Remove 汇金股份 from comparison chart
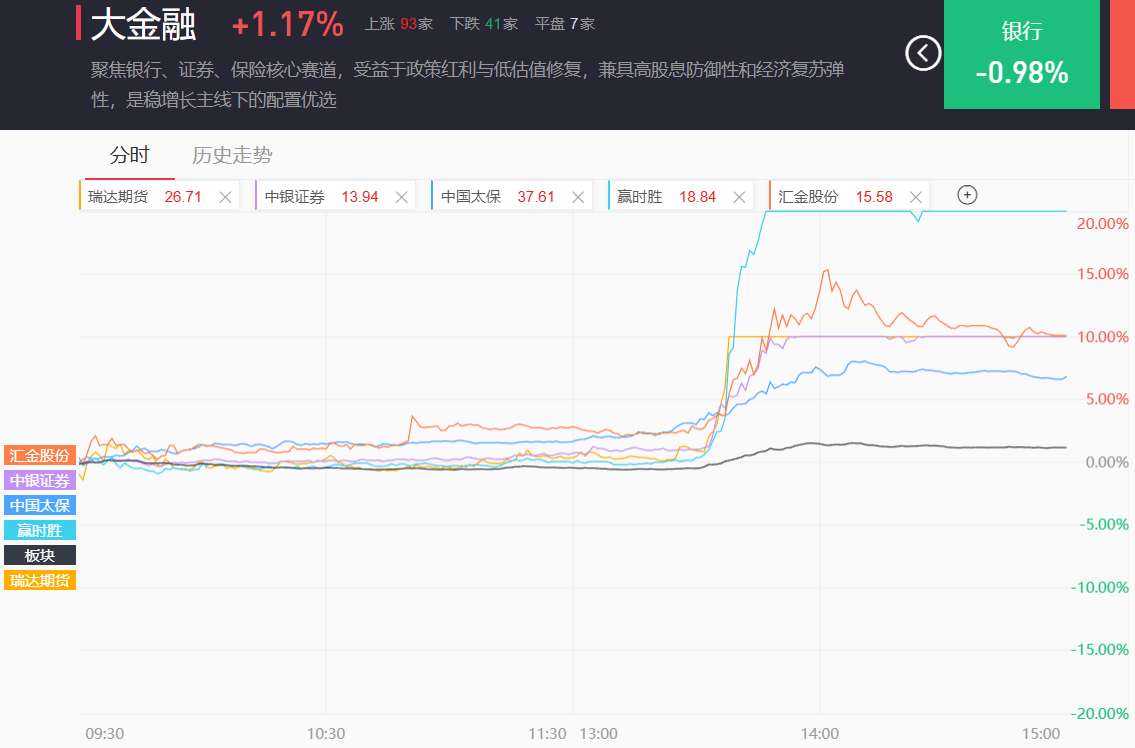This screenshot has height=748, width=1135. (915, 197)
